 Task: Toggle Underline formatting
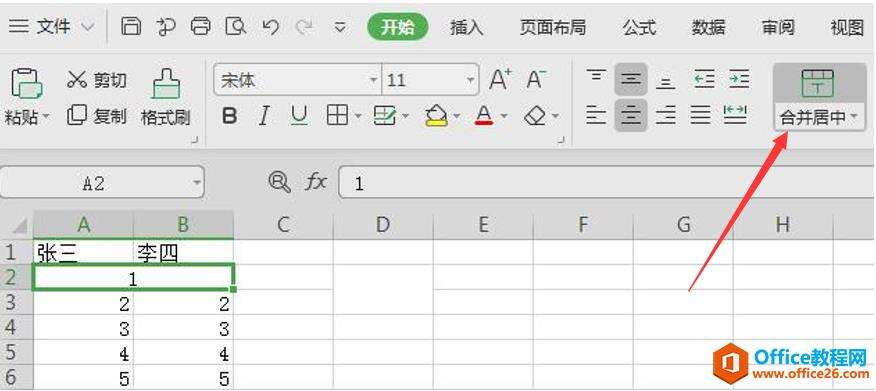pos(299,116)
